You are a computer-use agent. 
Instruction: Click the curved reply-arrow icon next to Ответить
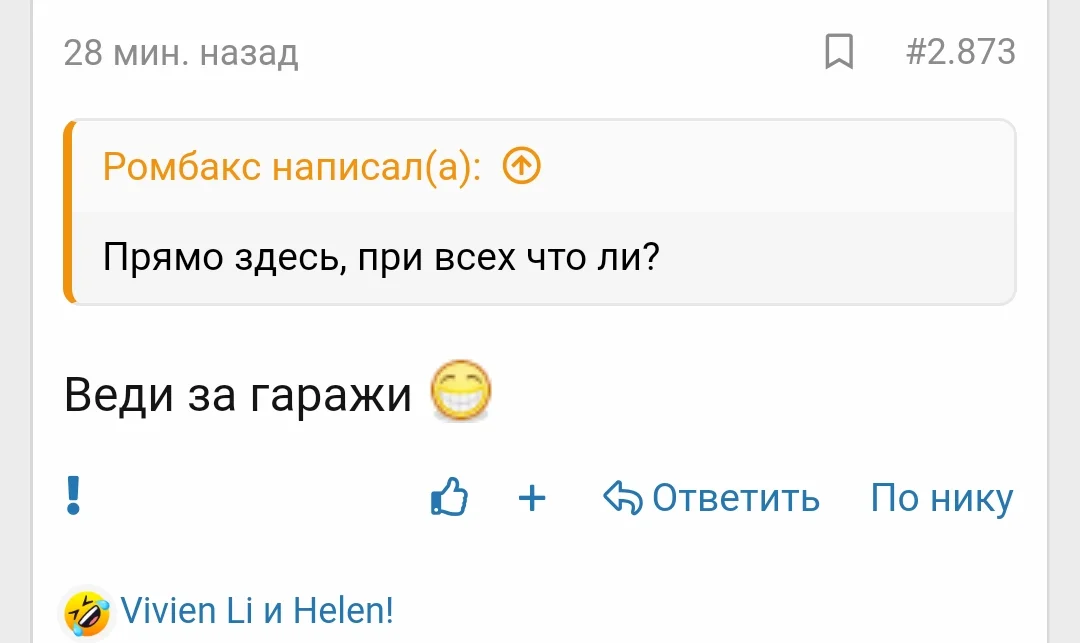pos(622,498)
